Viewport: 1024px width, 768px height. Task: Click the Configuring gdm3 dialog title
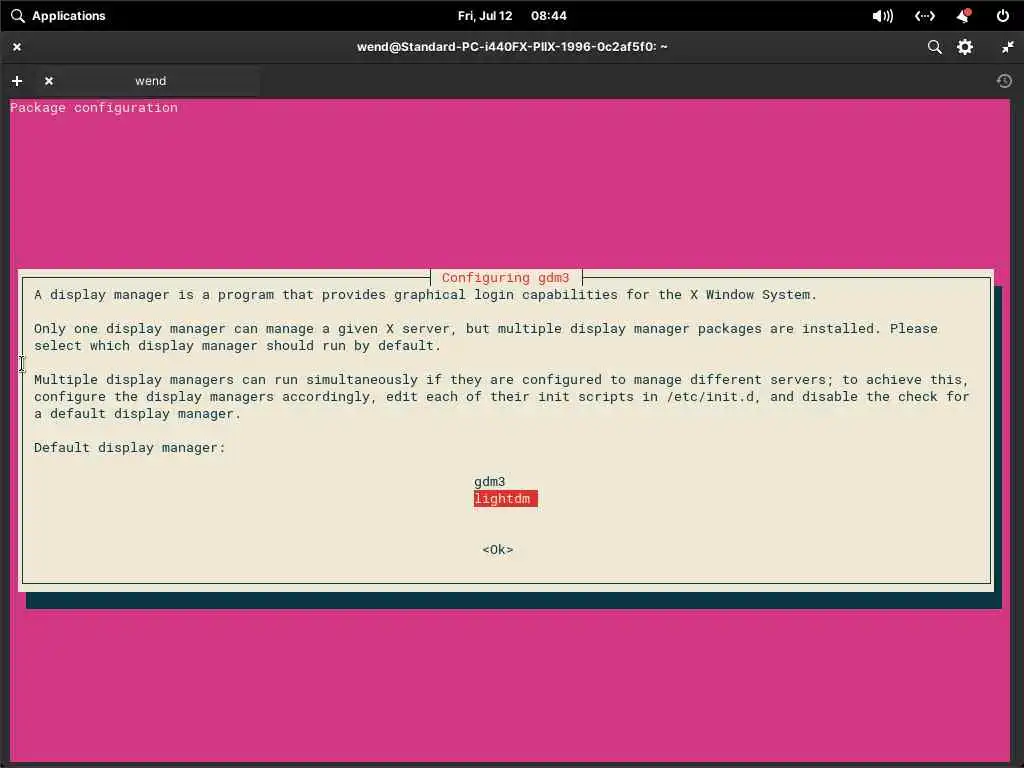tap(505, 278)
